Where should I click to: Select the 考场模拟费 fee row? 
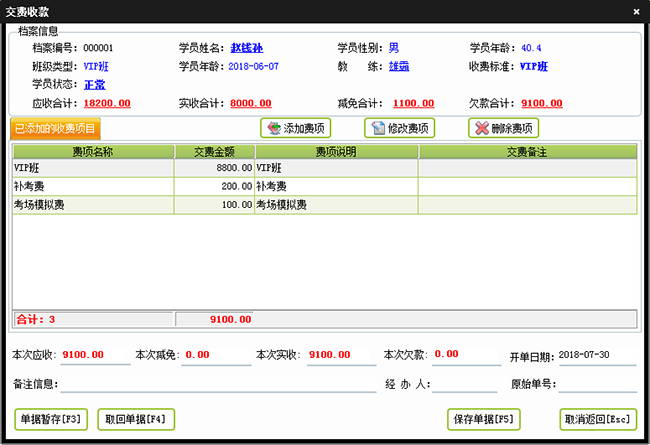point(92,205)
